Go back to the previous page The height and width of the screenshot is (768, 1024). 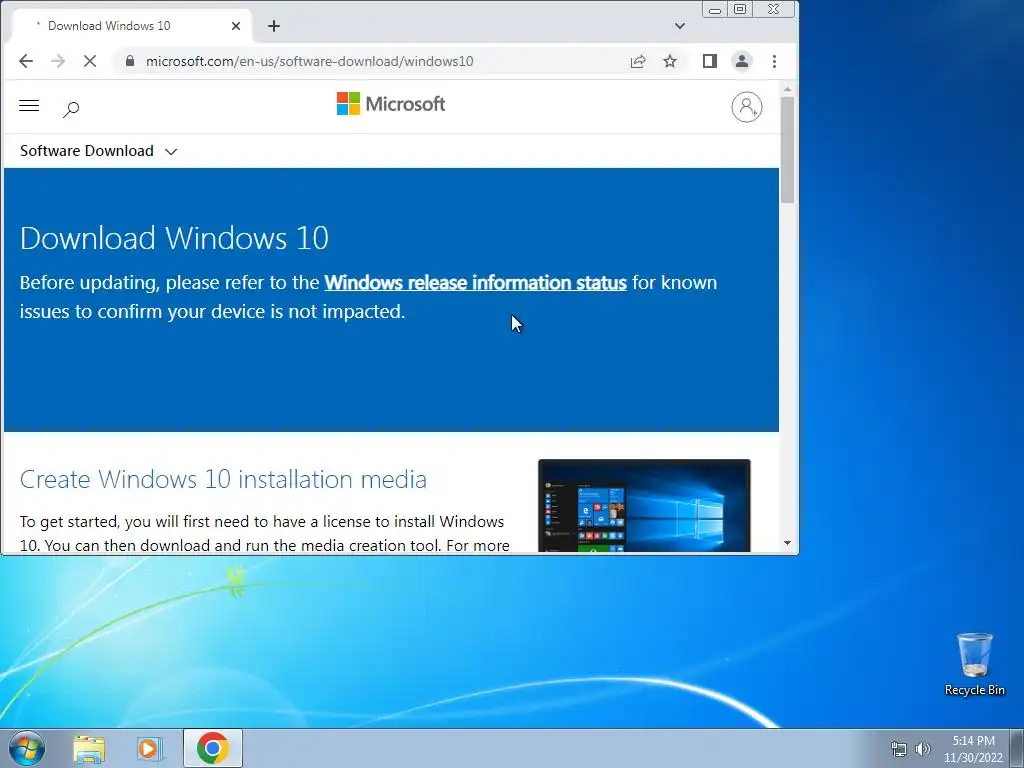coord(25,61)
